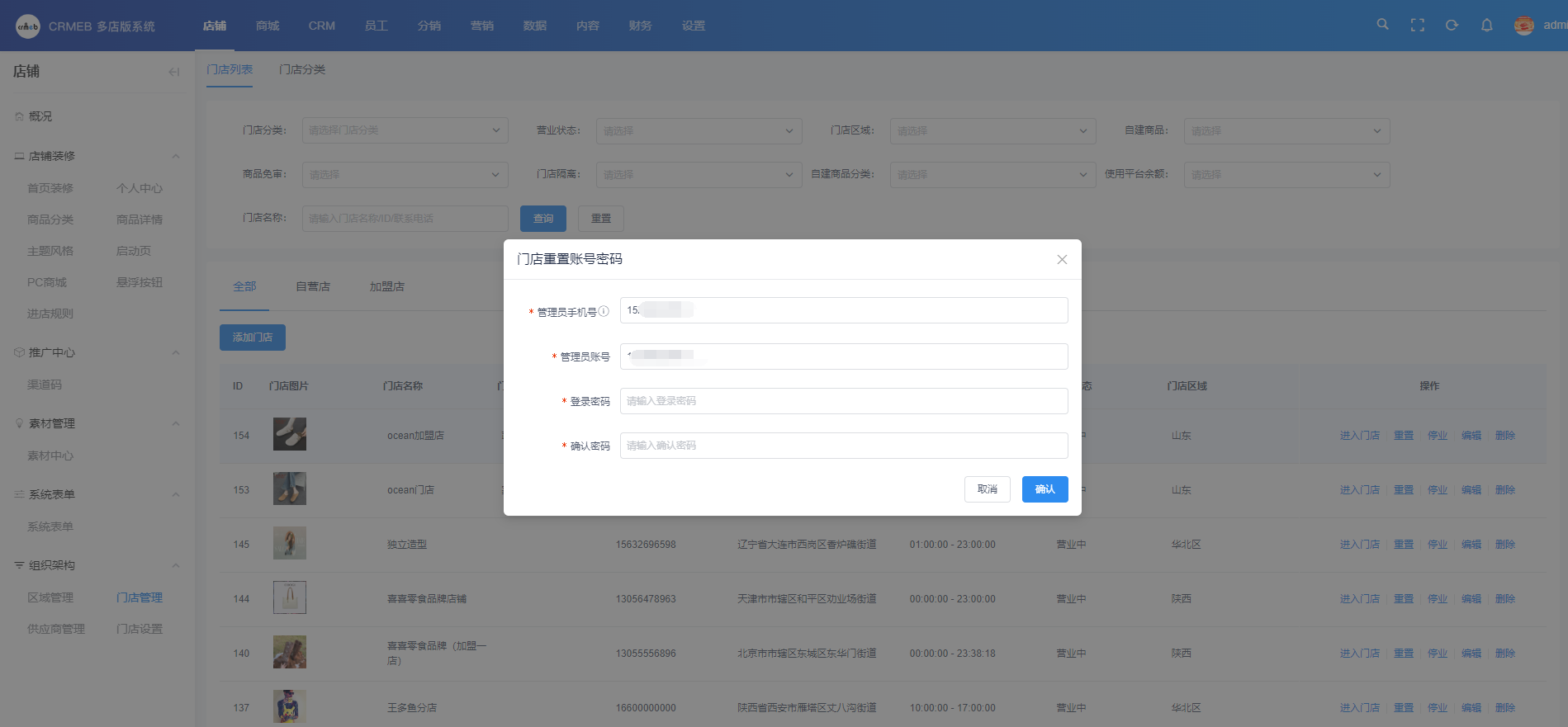This screenshot has width=1568, height=727.
Task: Close the reset password dialog
Action: click(x=1062, y=259)
